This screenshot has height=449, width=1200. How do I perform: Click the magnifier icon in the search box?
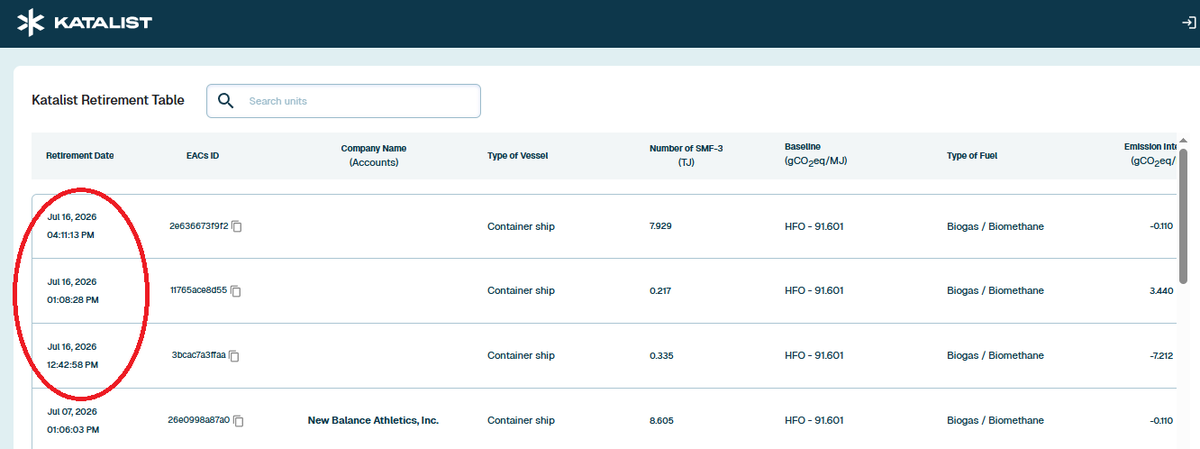tap(225, 100)
